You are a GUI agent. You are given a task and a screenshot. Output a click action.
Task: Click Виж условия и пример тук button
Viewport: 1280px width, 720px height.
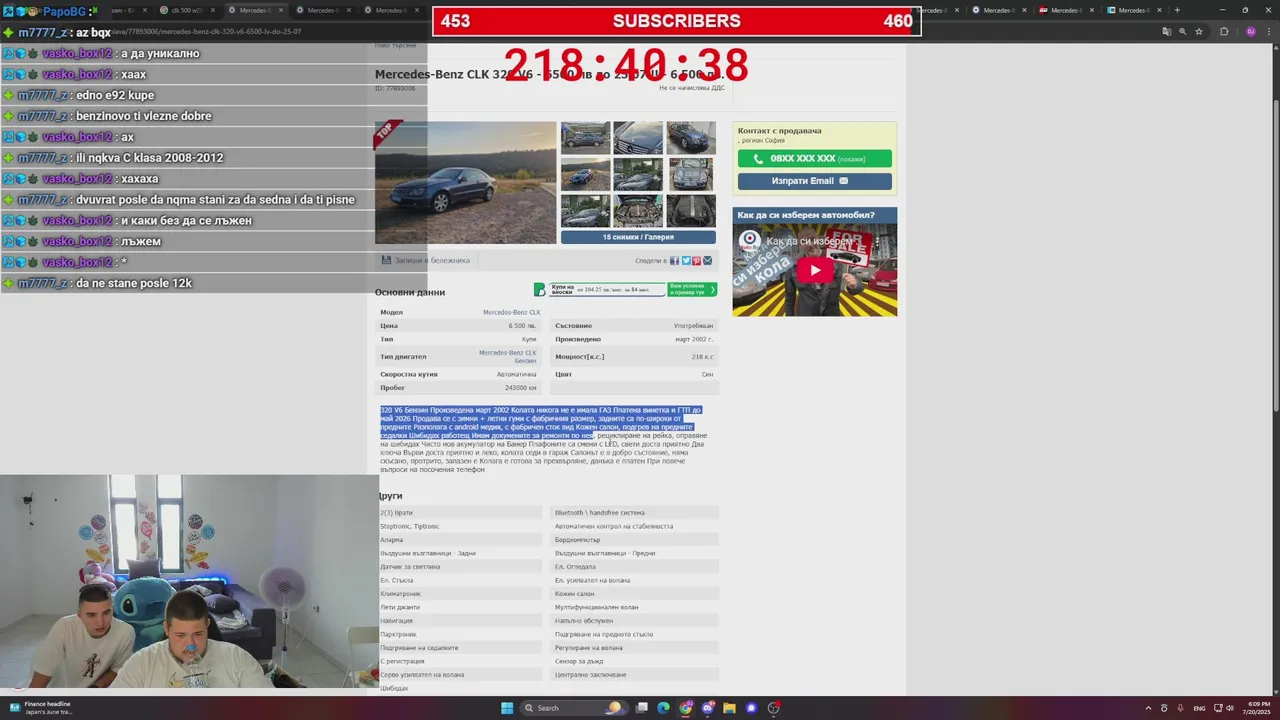692,289
